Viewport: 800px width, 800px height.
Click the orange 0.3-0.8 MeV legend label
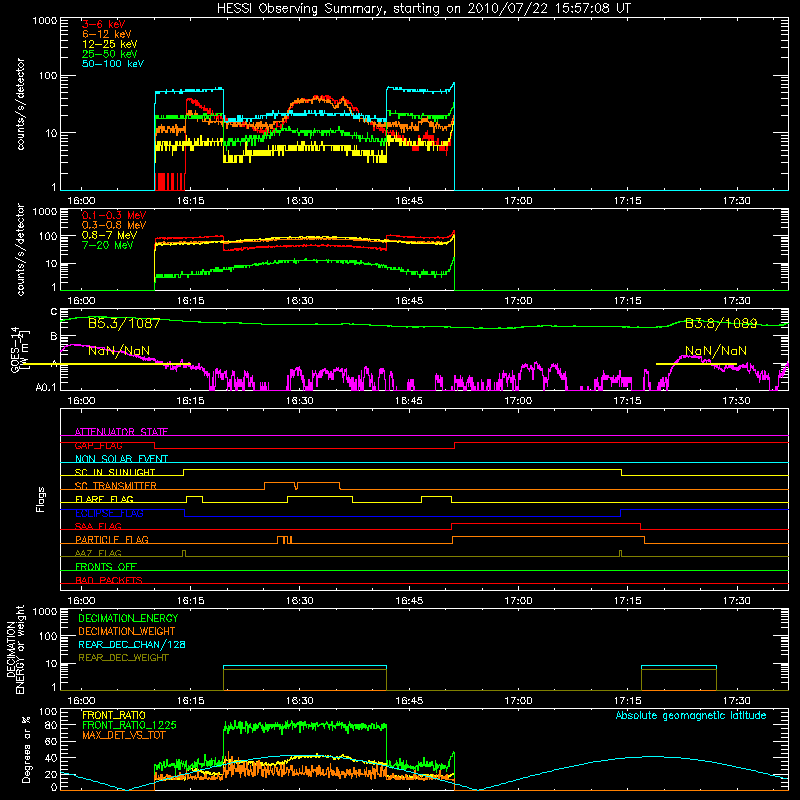click(114, 225)
